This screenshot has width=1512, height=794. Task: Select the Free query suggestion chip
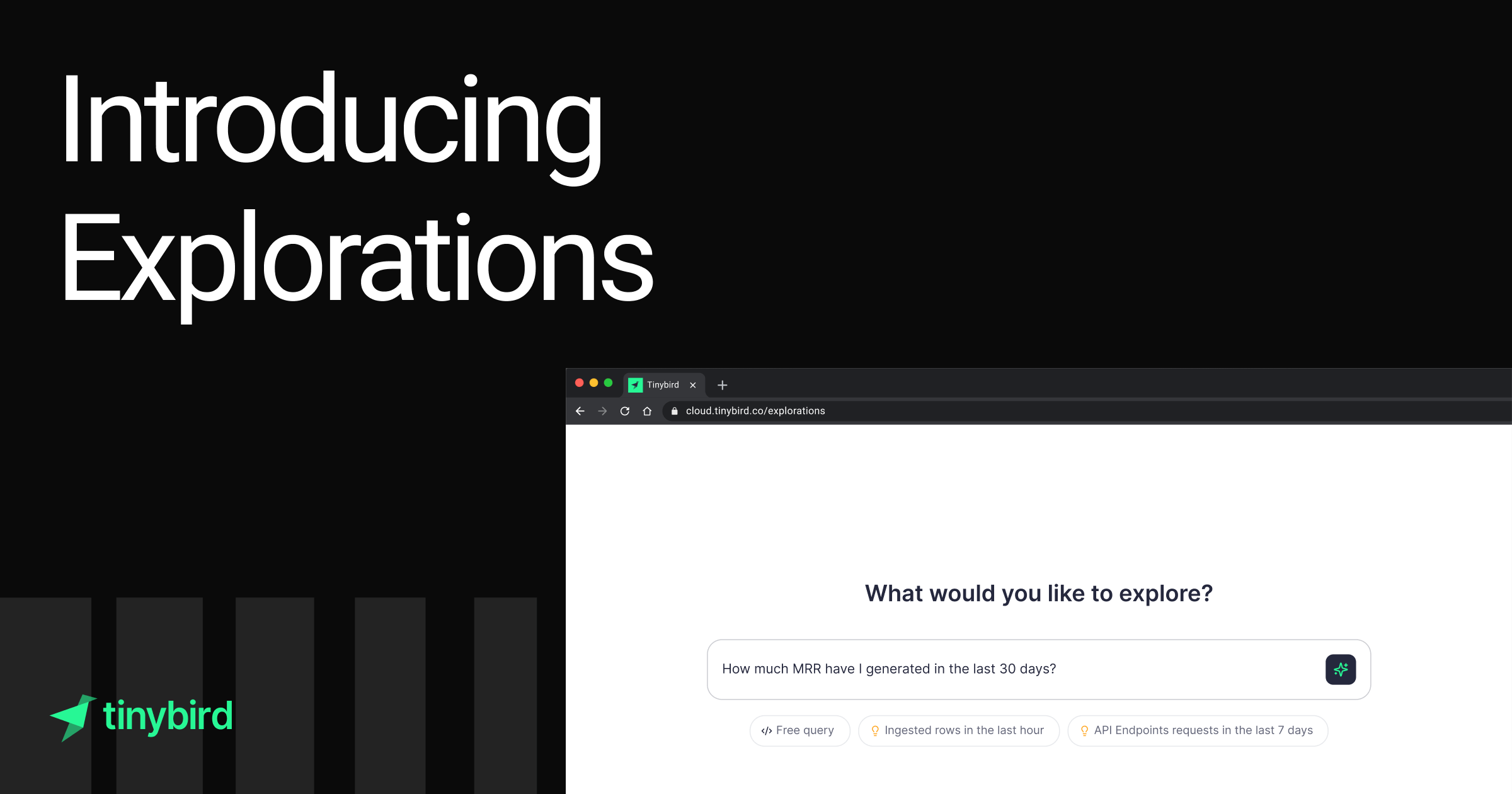pyautogui.click(x=799, y=730)
